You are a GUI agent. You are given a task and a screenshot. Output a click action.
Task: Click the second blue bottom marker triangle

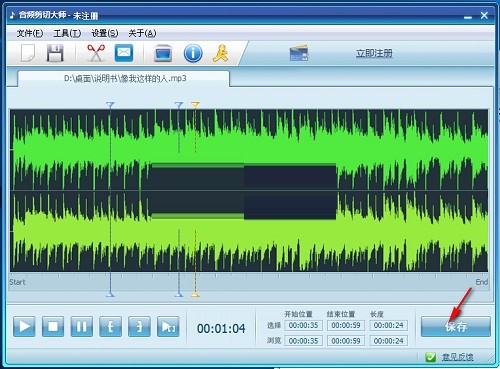[x=179, y=294]
